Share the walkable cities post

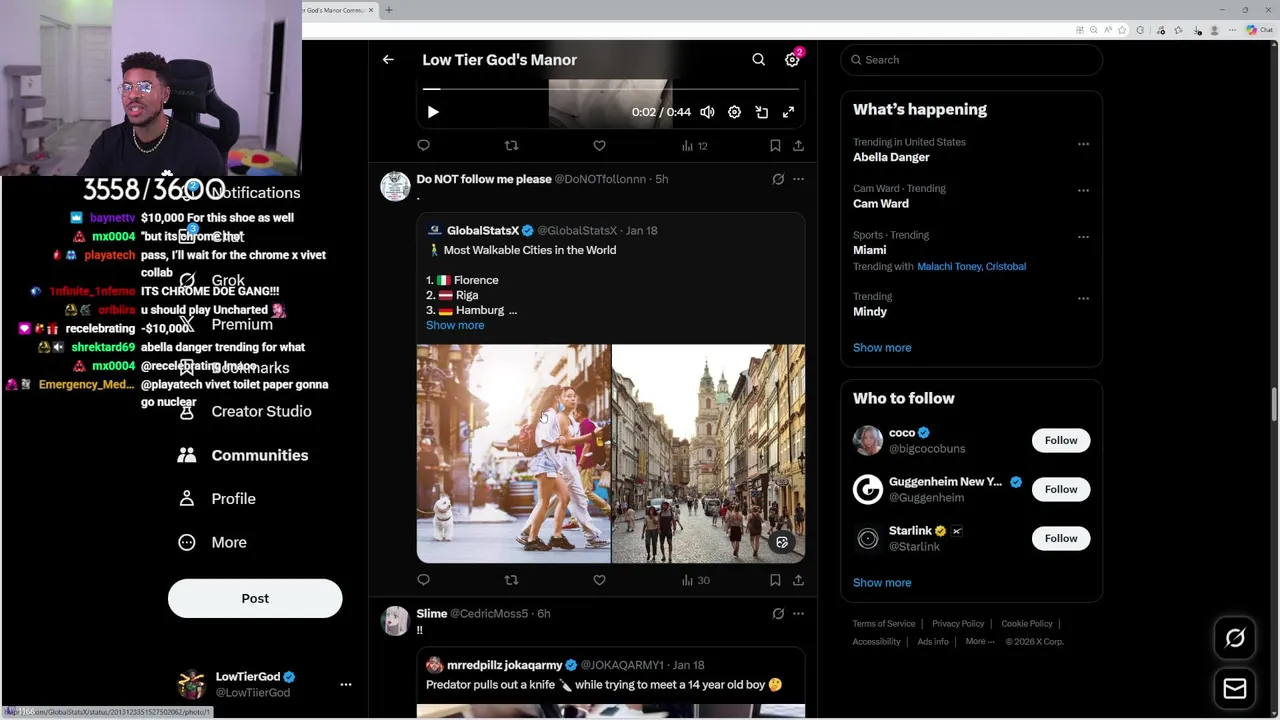[x=798, y=580]
